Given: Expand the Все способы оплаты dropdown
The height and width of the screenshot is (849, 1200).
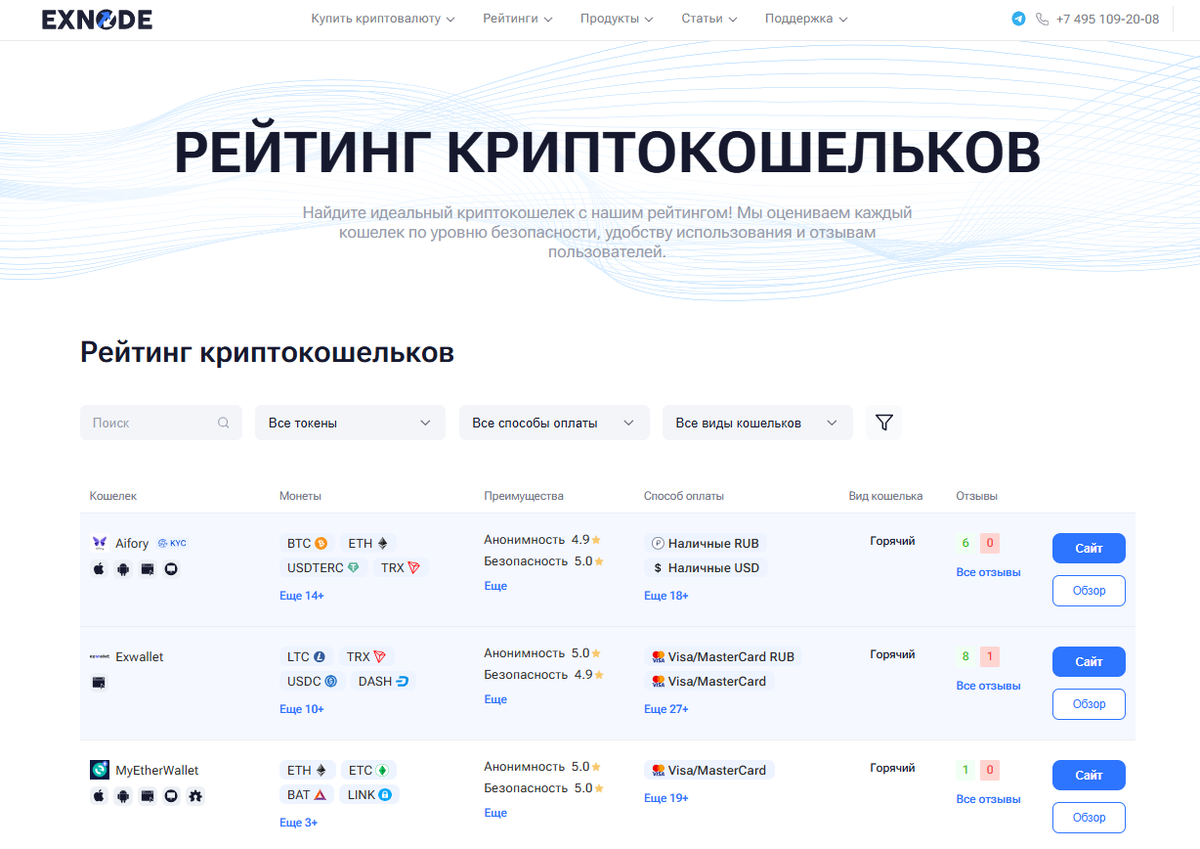Looking at the screenshot, I should [554, 422].
